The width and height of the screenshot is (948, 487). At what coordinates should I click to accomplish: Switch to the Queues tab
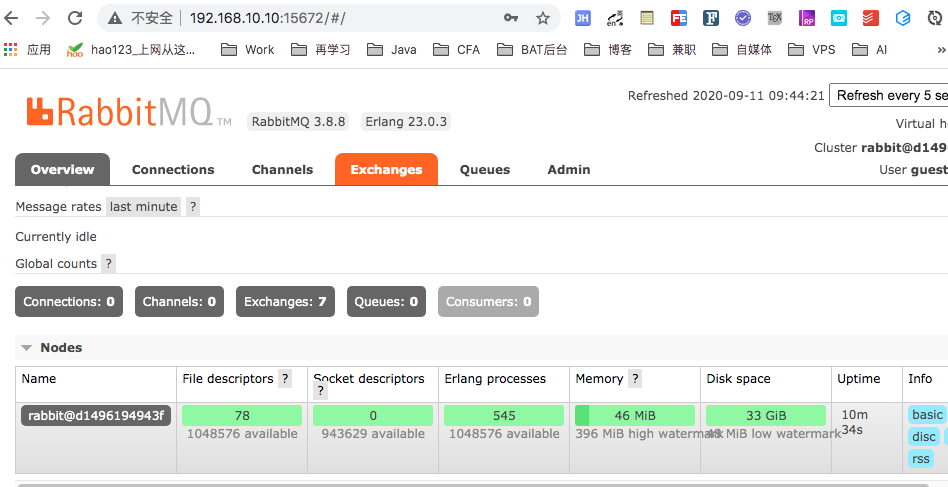pyautogui.click(x=485, y=170)
